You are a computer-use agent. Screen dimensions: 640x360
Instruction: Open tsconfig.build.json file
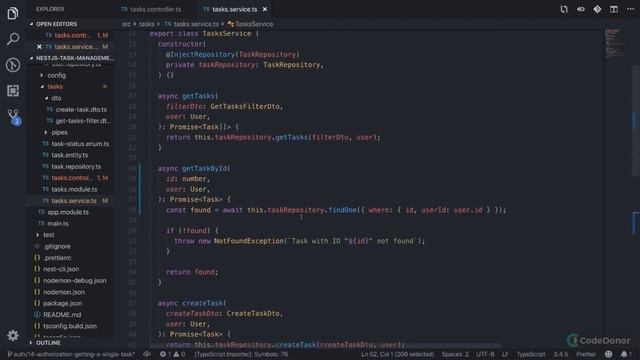pos(70,326)
